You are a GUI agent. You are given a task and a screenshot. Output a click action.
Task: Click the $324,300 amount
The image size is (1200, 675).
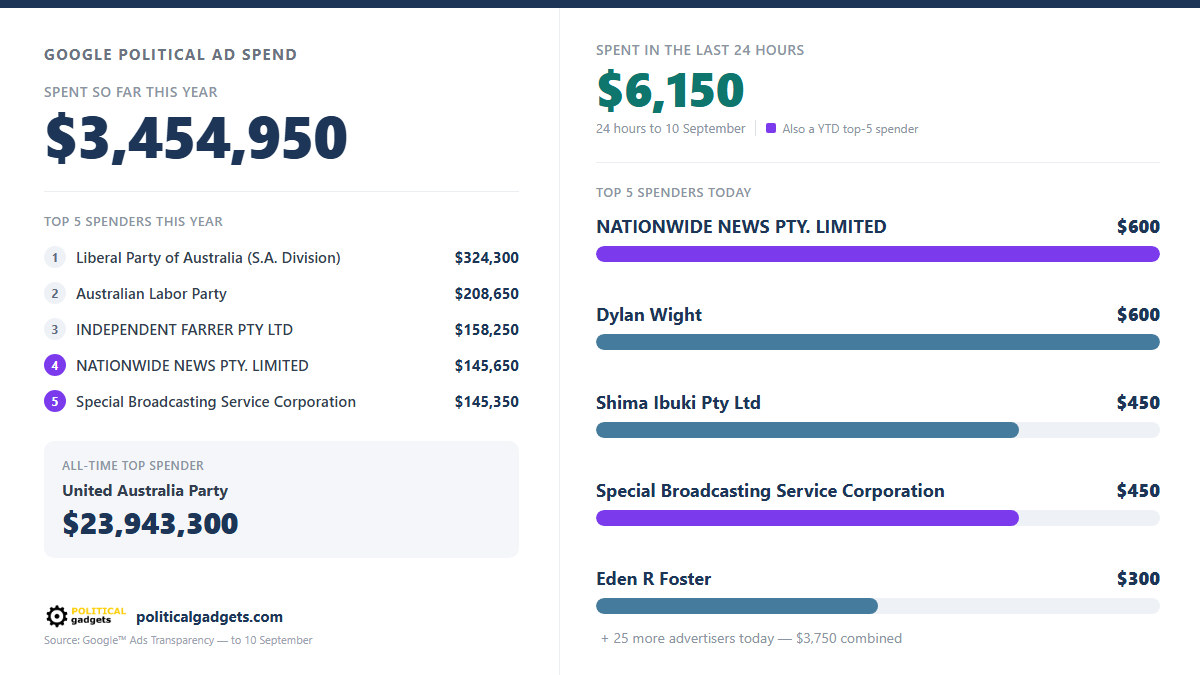coord(487,258)
